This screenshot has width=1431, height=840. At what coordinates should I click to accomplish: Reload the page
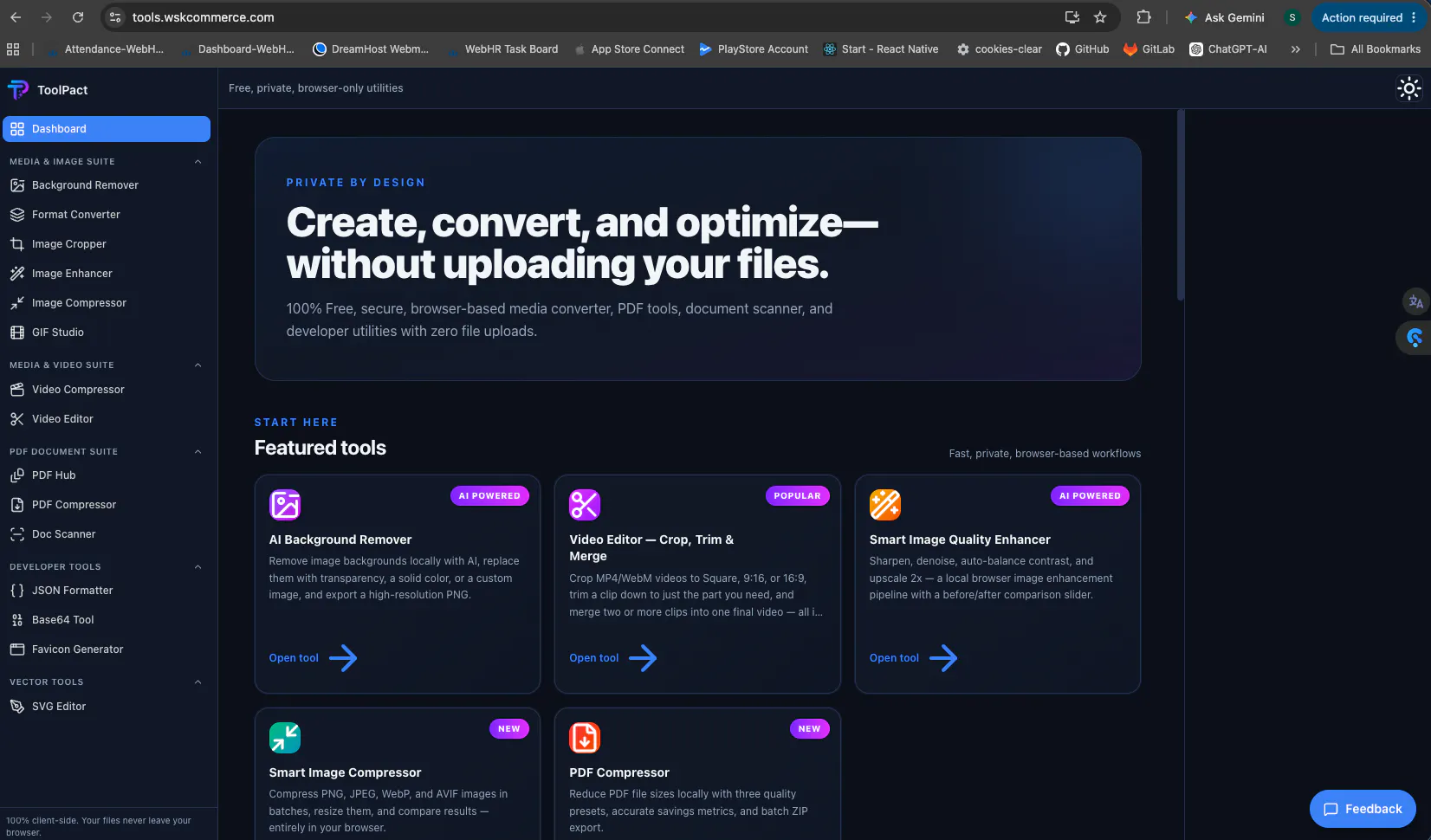78,17
